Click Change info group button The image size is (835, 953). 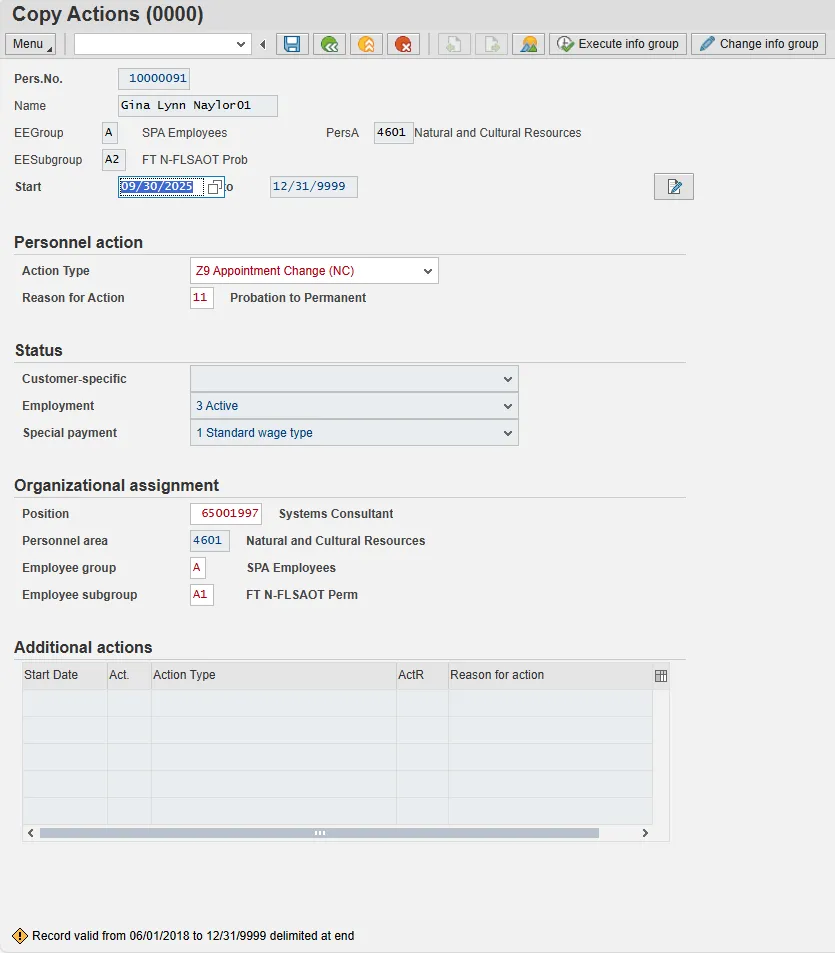pyautogui.click(x=759, y=44)
